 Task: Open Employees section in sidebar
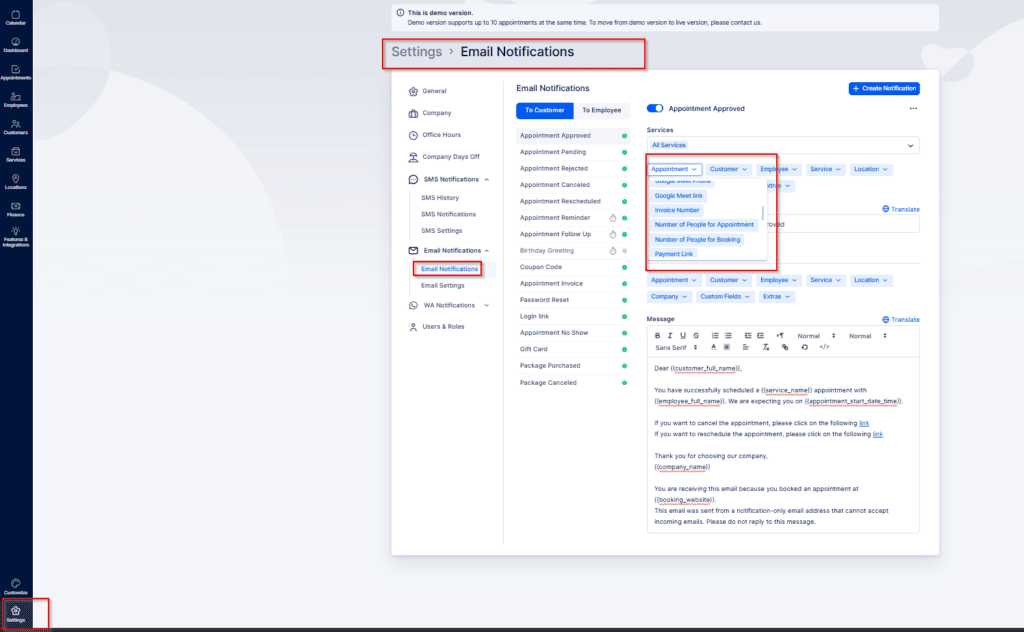point(16,100)
